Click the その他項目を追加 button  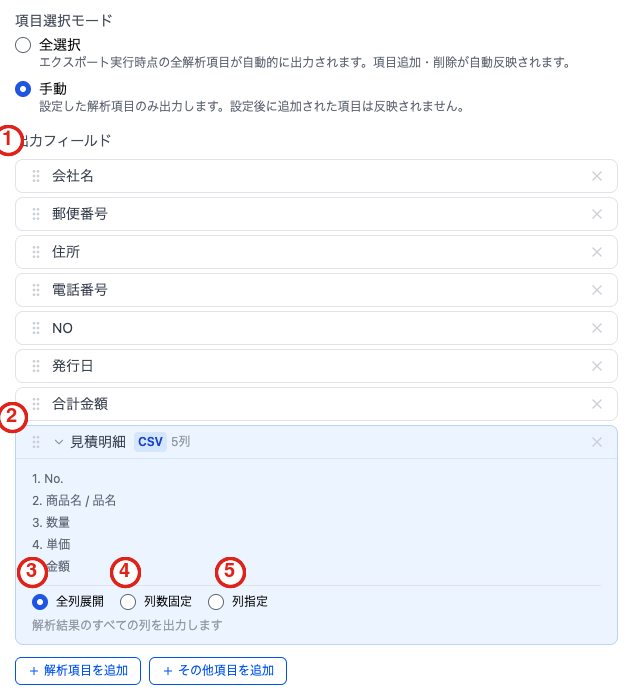click(x=218, y=671)
